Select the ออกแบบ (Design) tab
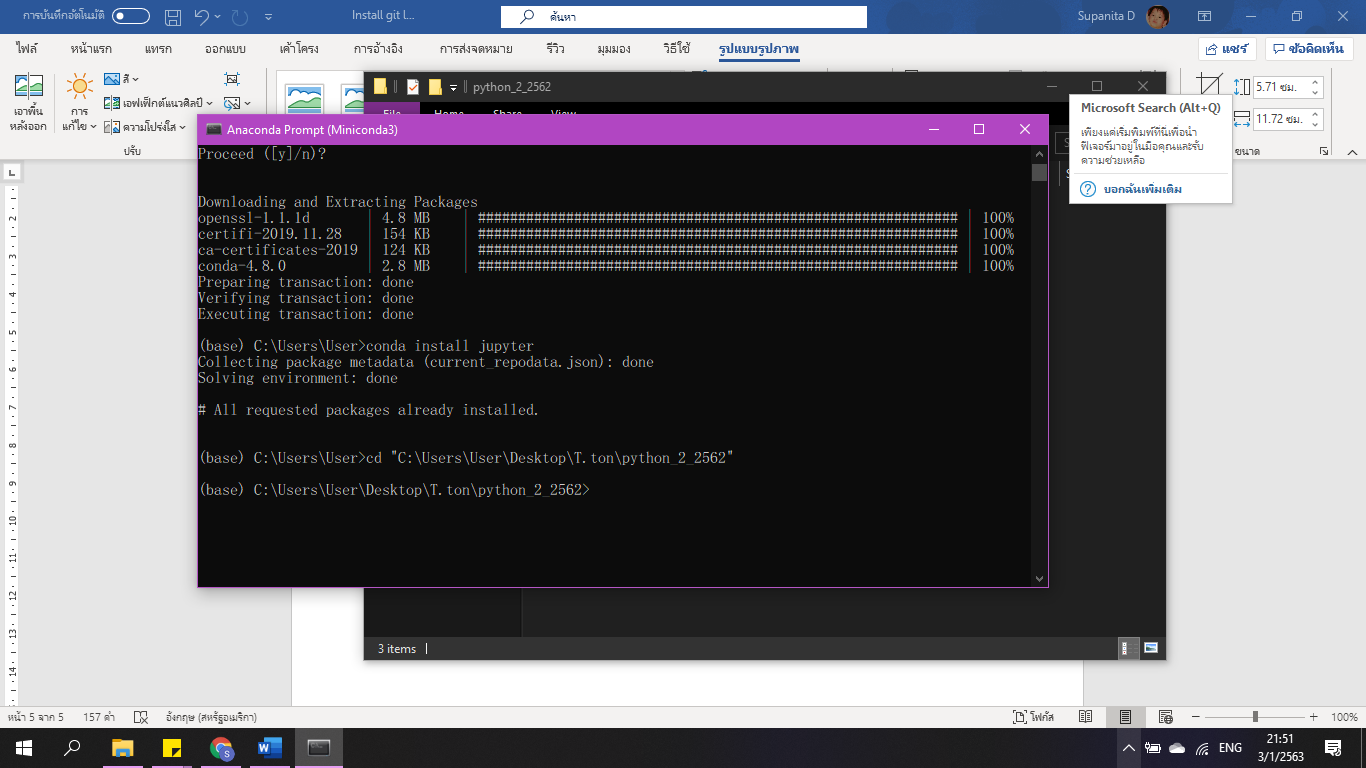 225,49
